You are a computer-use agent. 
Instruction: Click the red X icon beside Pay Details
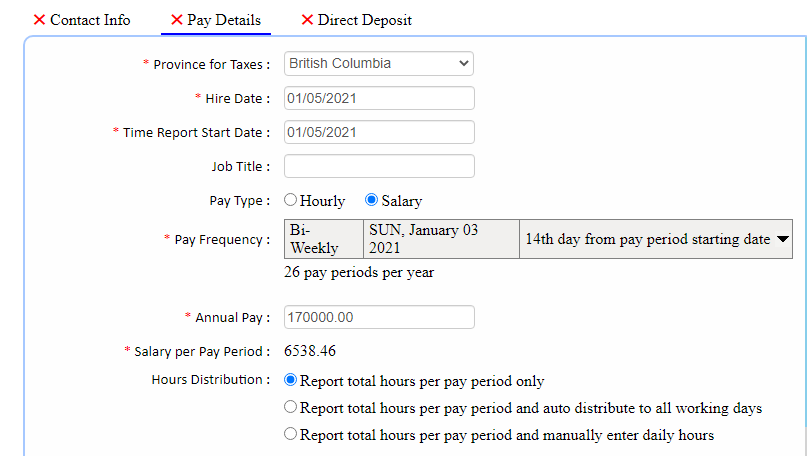point(176,20)
